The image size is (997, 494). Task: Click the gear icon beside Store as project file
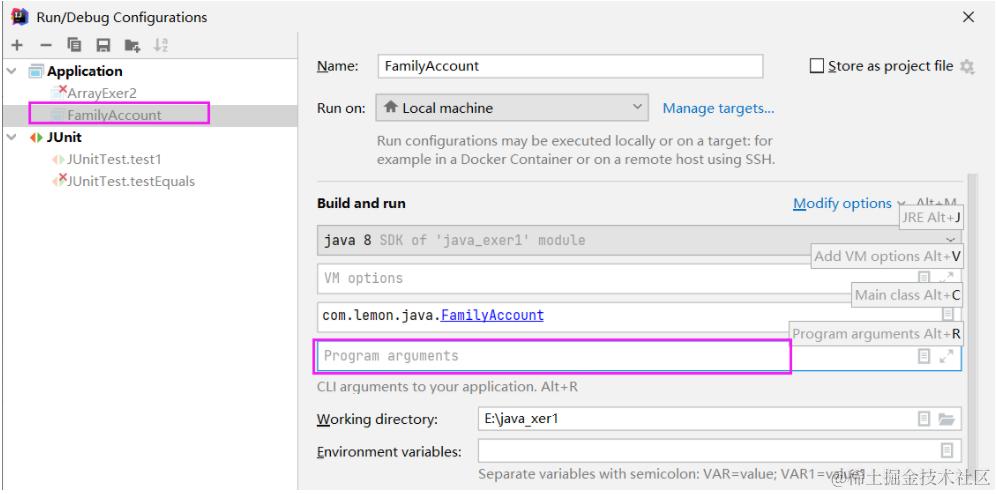click(x=967, y=67)
